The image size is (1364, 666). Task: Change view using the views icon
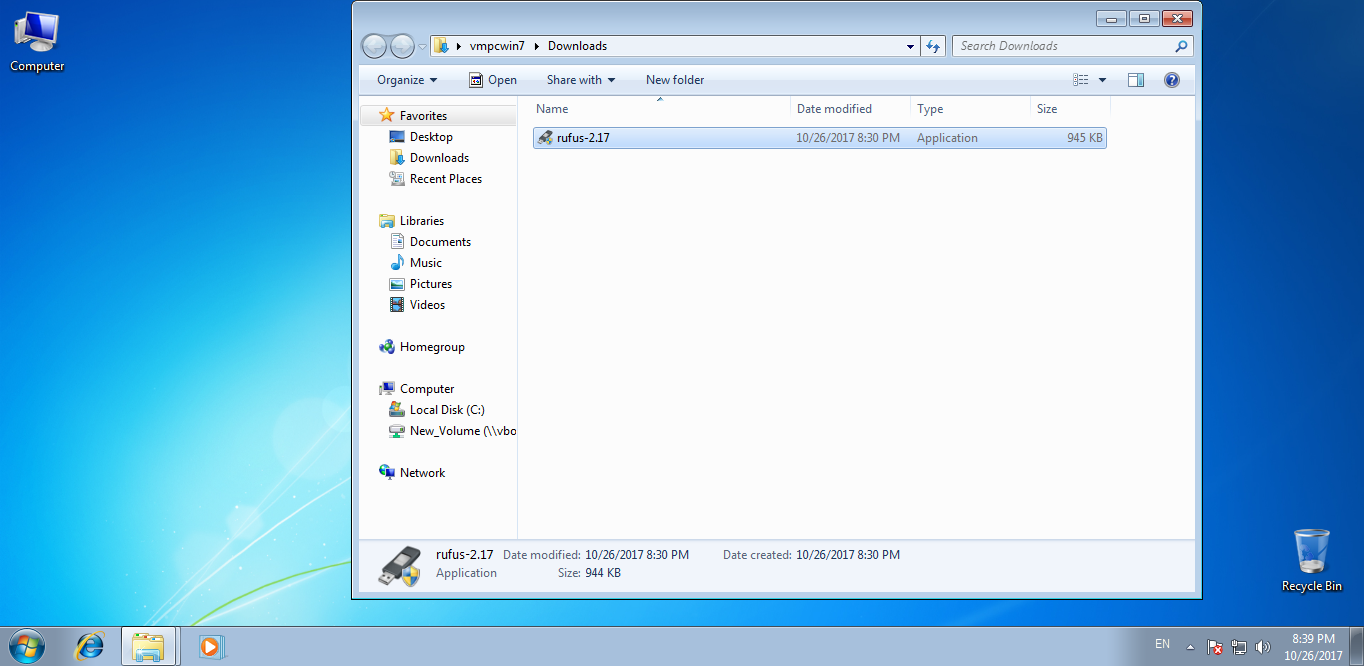pos(1080,80)
